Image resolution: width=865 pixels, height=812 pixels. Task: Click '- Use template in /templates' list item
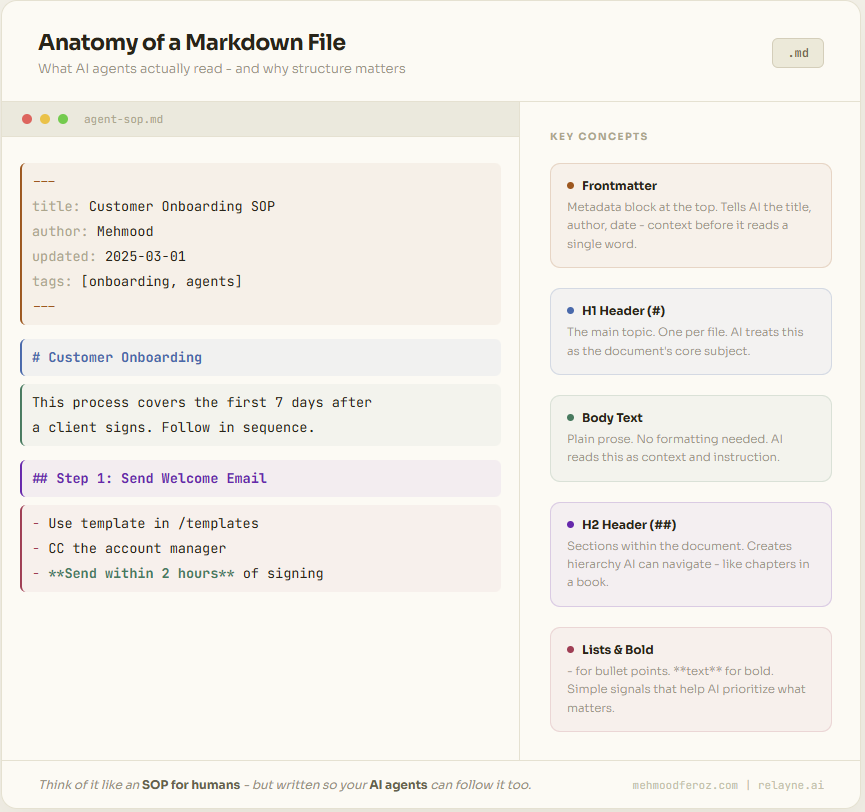[145, 523]
